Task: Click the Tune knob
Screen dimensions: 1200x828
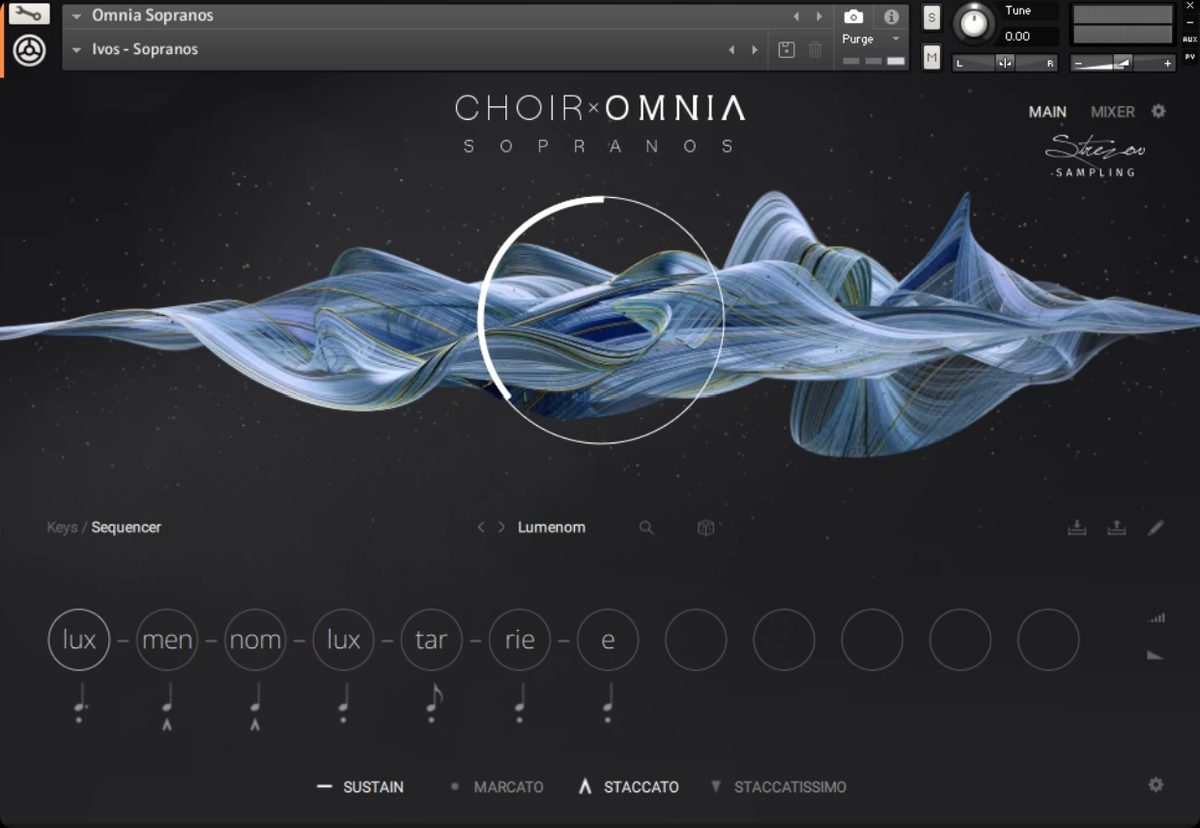Action: coord(975,23)
